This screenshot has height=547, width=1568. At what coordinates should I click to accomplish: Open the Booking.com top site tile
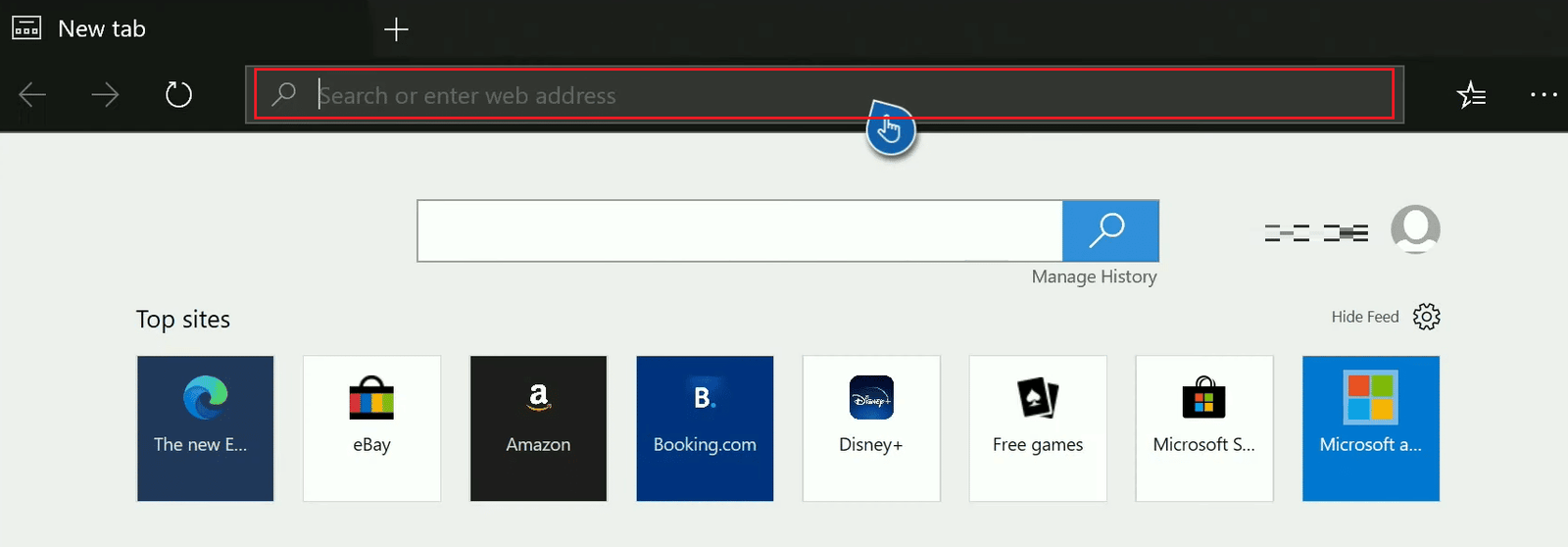tap(705, 428)
